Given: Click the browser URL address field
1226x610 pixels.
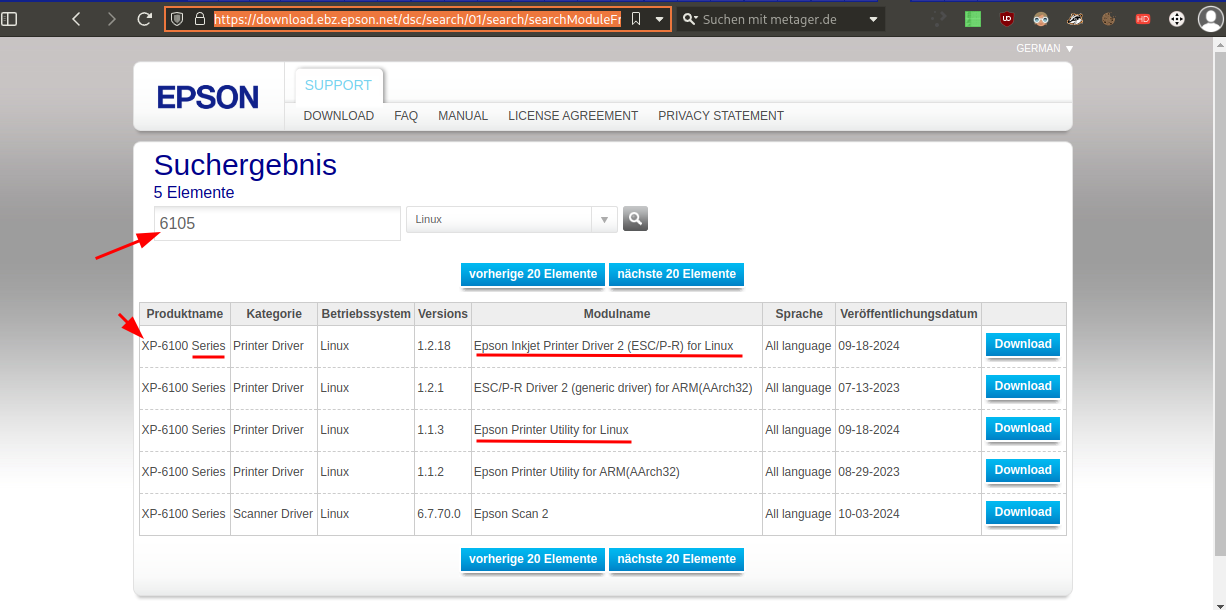Looking at the screenshot, I should click(x=416, y=19).
